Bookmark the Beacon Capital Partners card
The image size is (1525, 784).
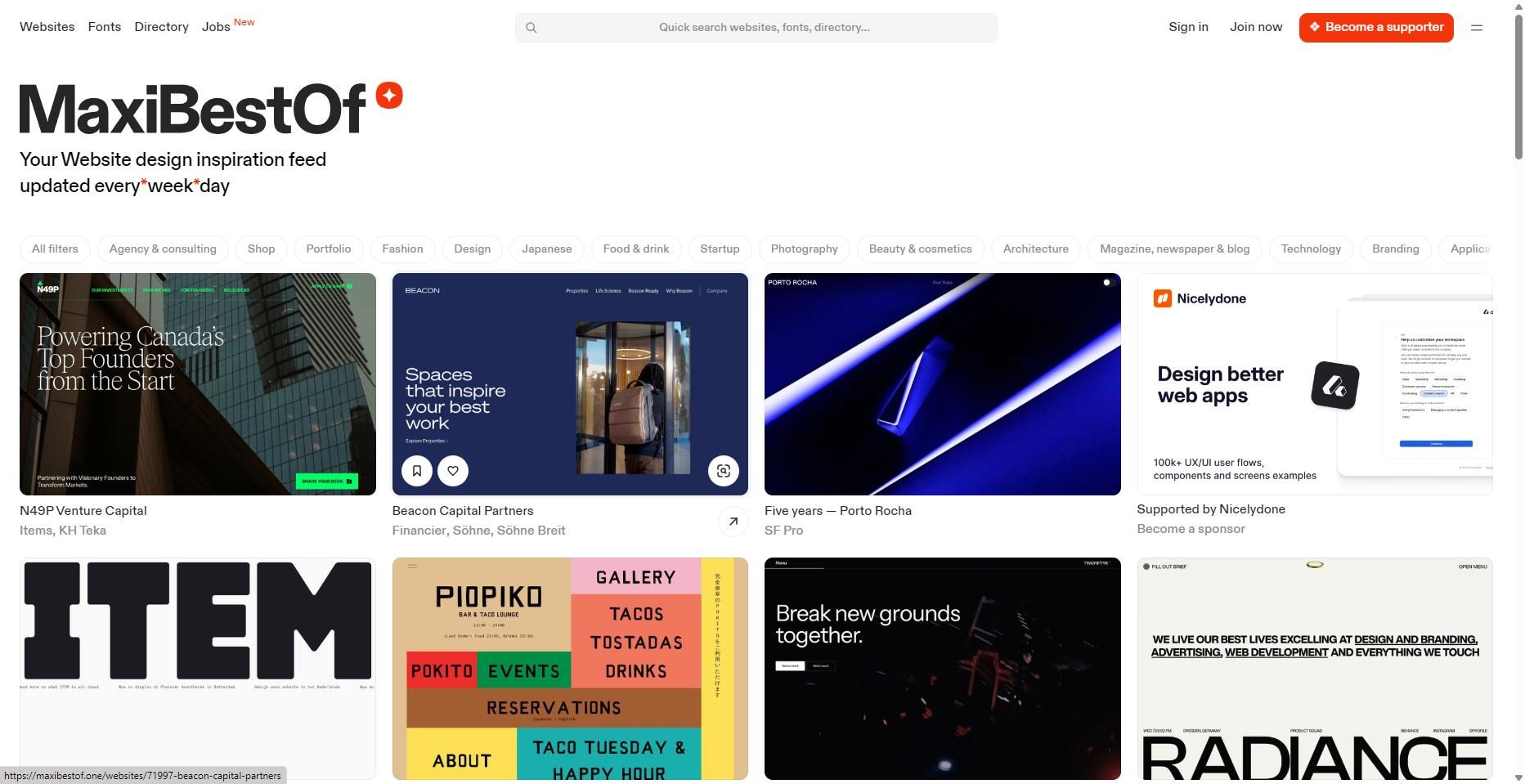click(417, 471)
